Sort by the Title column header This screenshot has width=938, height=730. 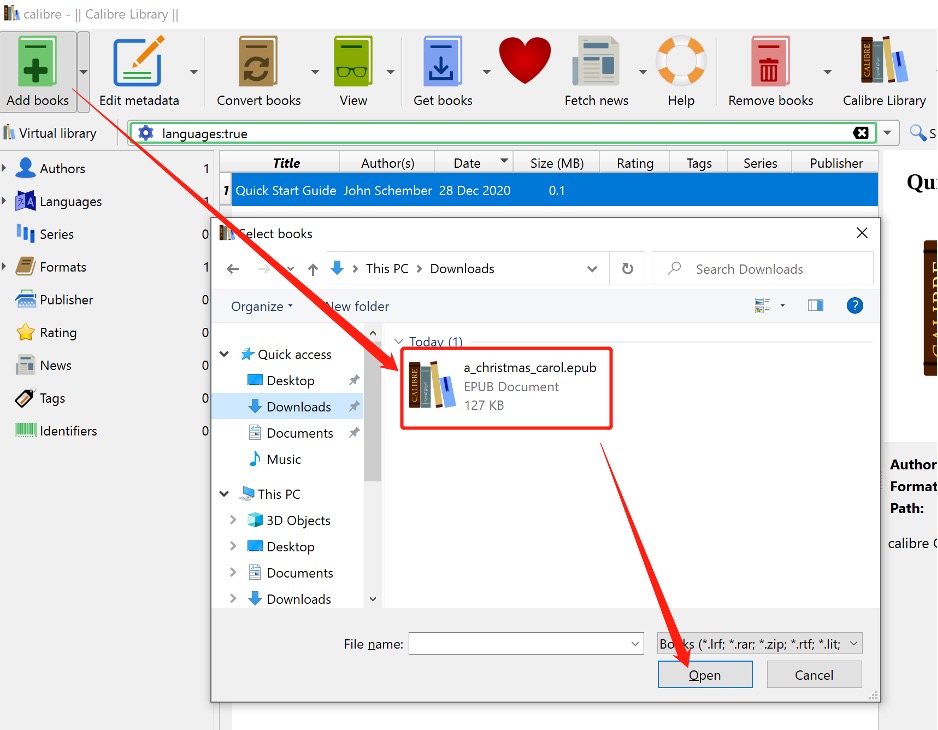(x=286, y=163)
